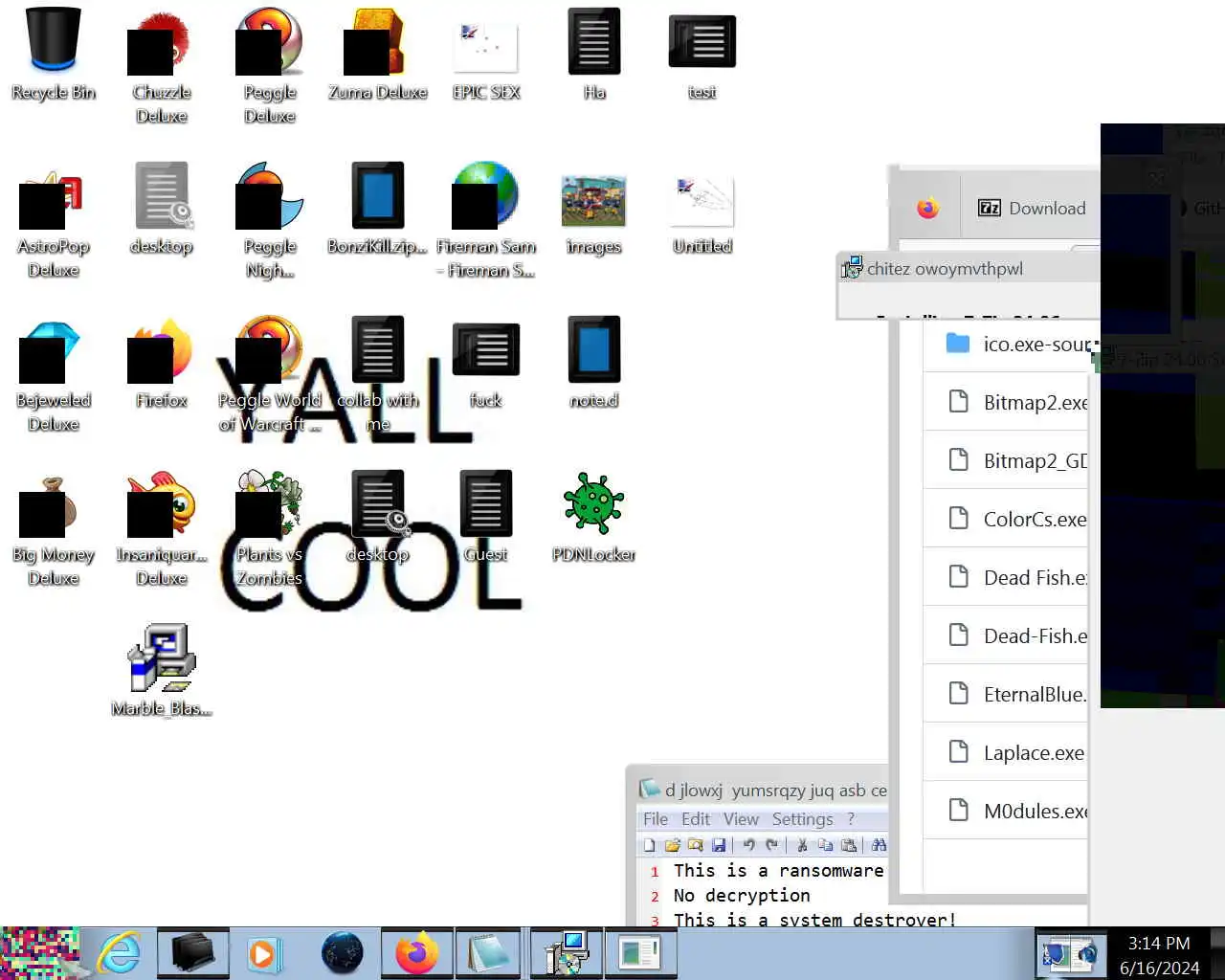Click the Open file folder toolbar icon
Image resolution: width=1225 pixels, height=980 pixels.
click(672, 845)
